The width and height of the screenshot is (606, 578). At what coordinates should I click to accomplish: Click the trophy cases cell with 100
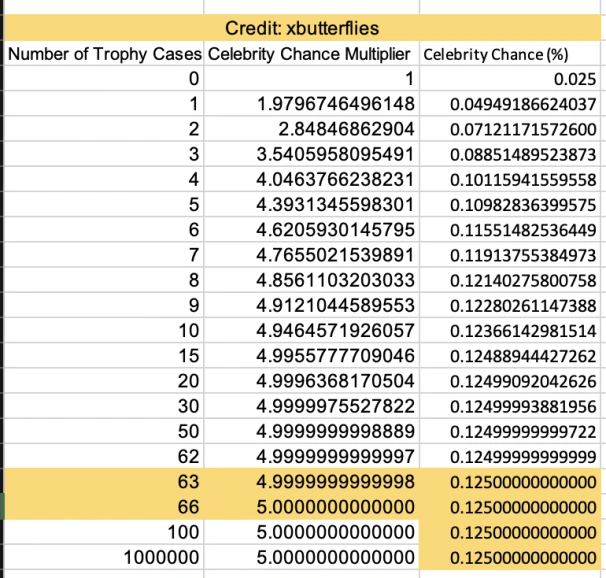(x=104, y=532)
